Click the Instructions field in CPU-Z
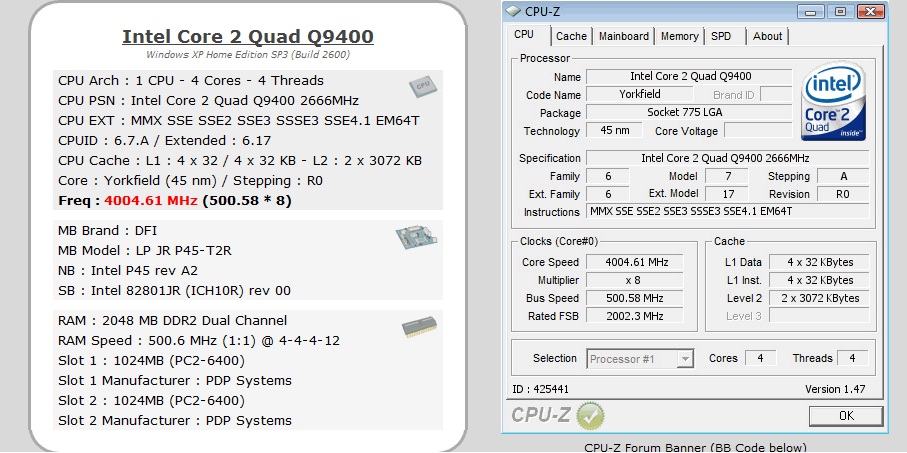The image size is (907, 453). (x=728, y=212)
